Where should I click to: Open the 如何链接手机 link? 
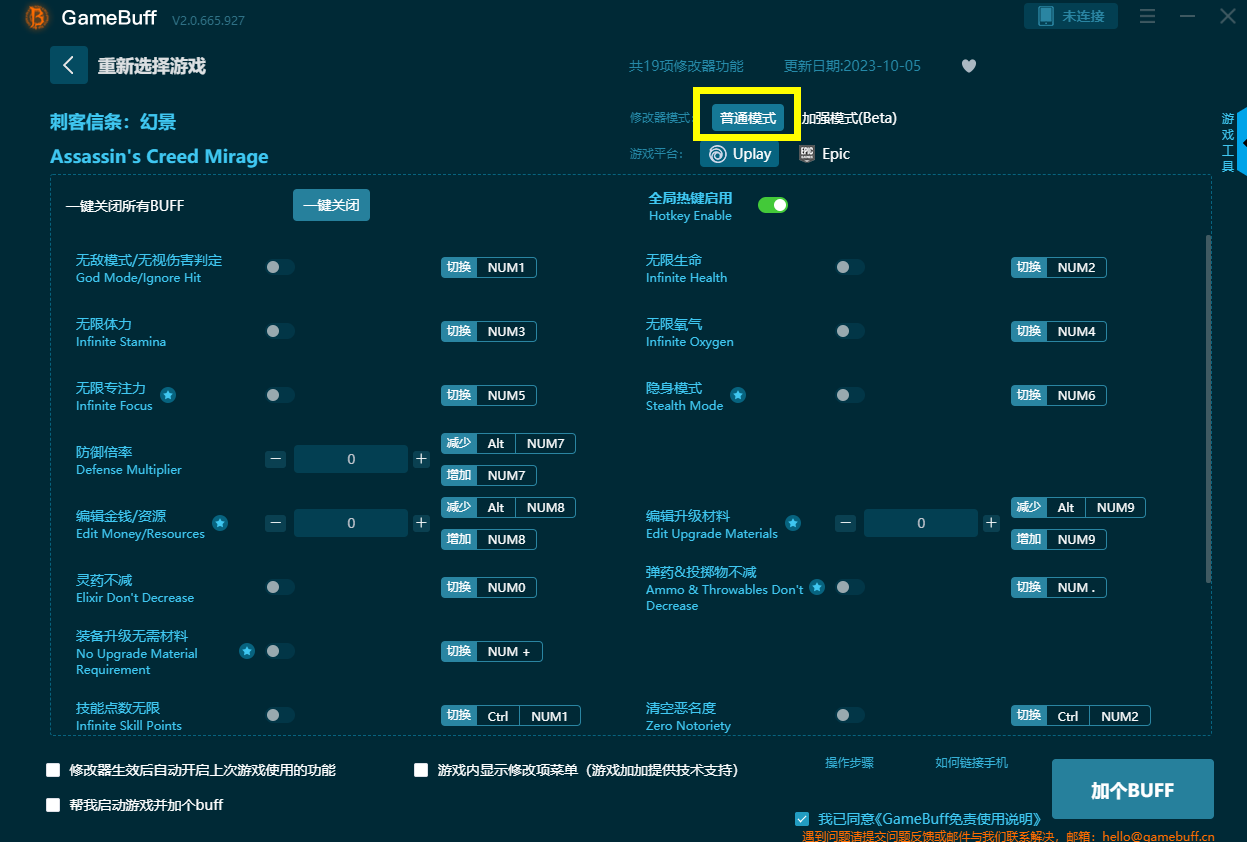tap(971, 763)
